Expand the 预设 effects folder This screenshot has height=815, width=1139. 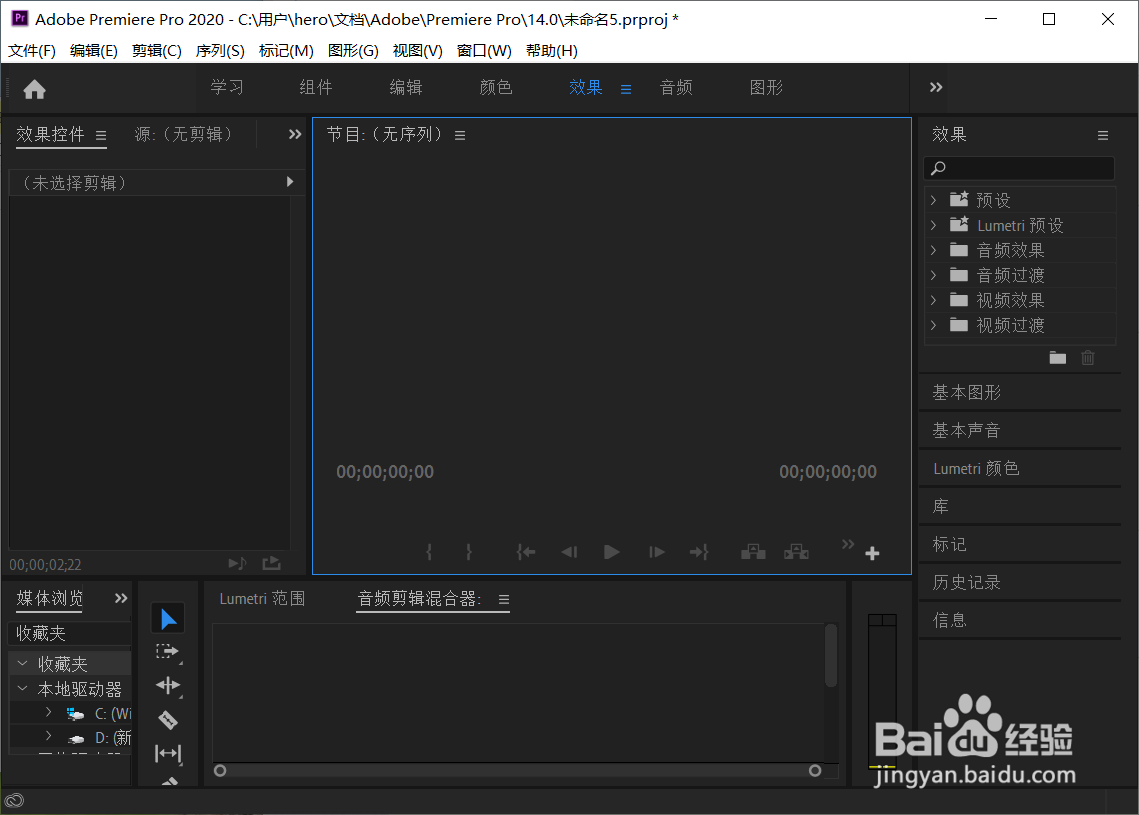click(933, 200)
